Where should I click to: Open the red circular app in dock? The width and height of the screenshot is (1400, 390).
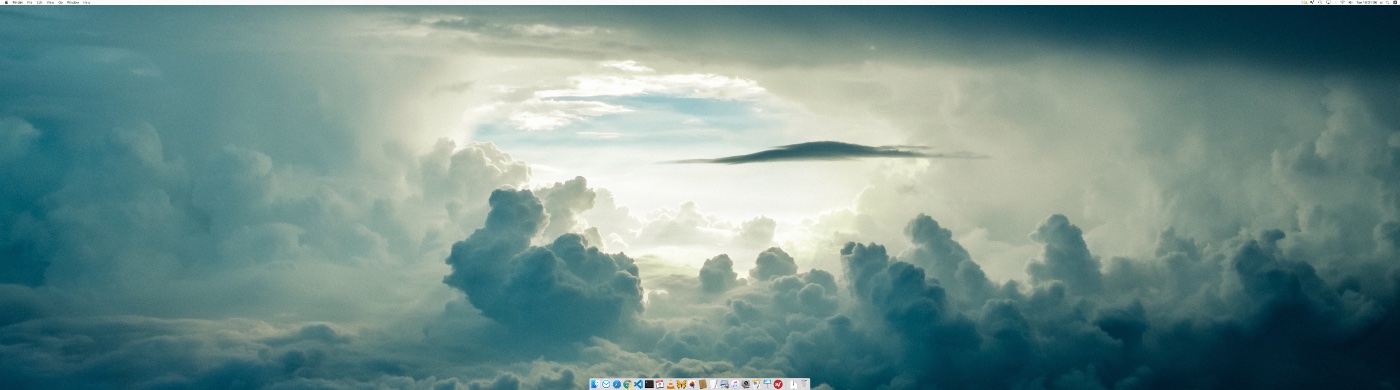click(778, 384)
